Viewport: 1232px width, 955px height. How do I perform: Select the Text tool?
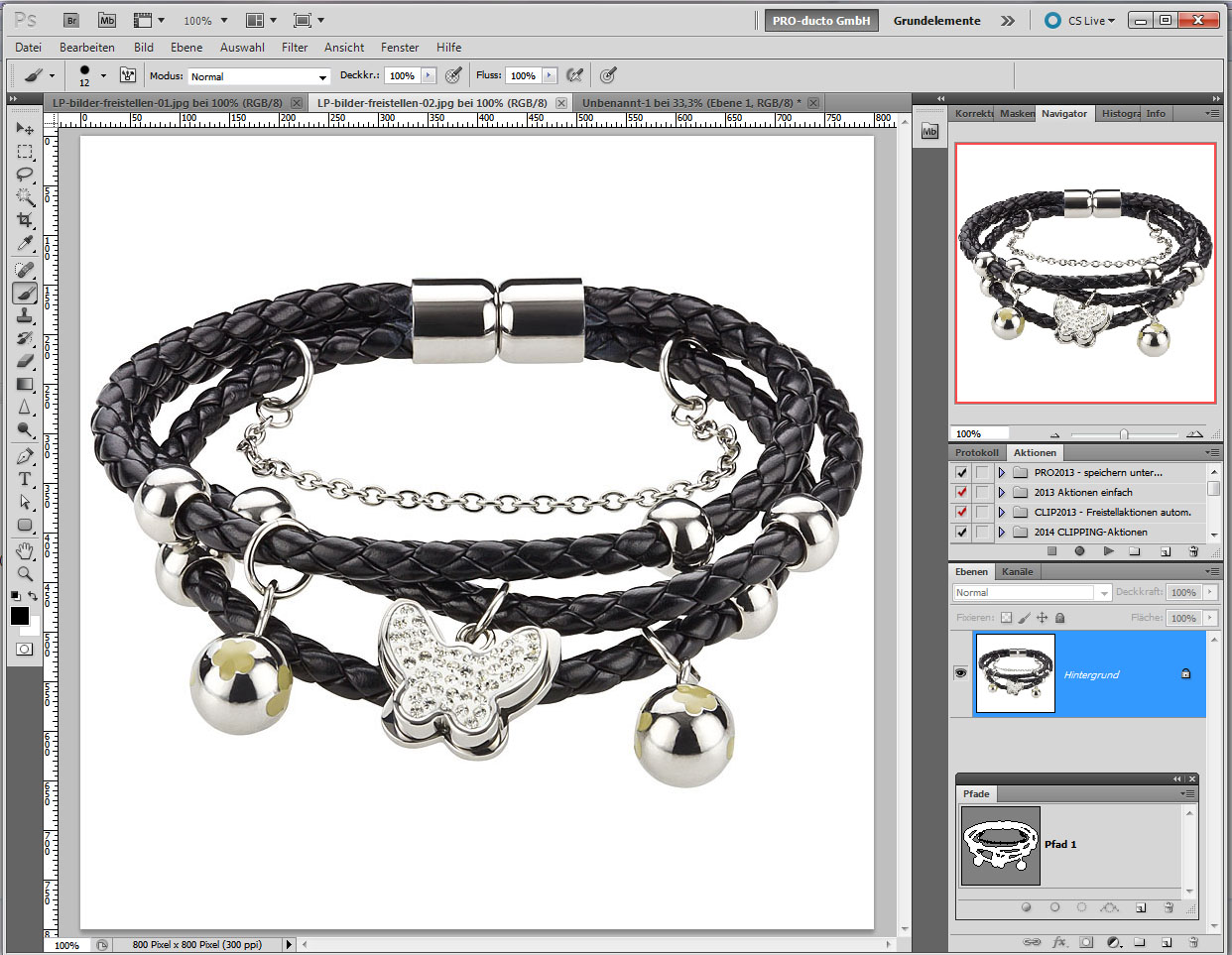(25, 479)
